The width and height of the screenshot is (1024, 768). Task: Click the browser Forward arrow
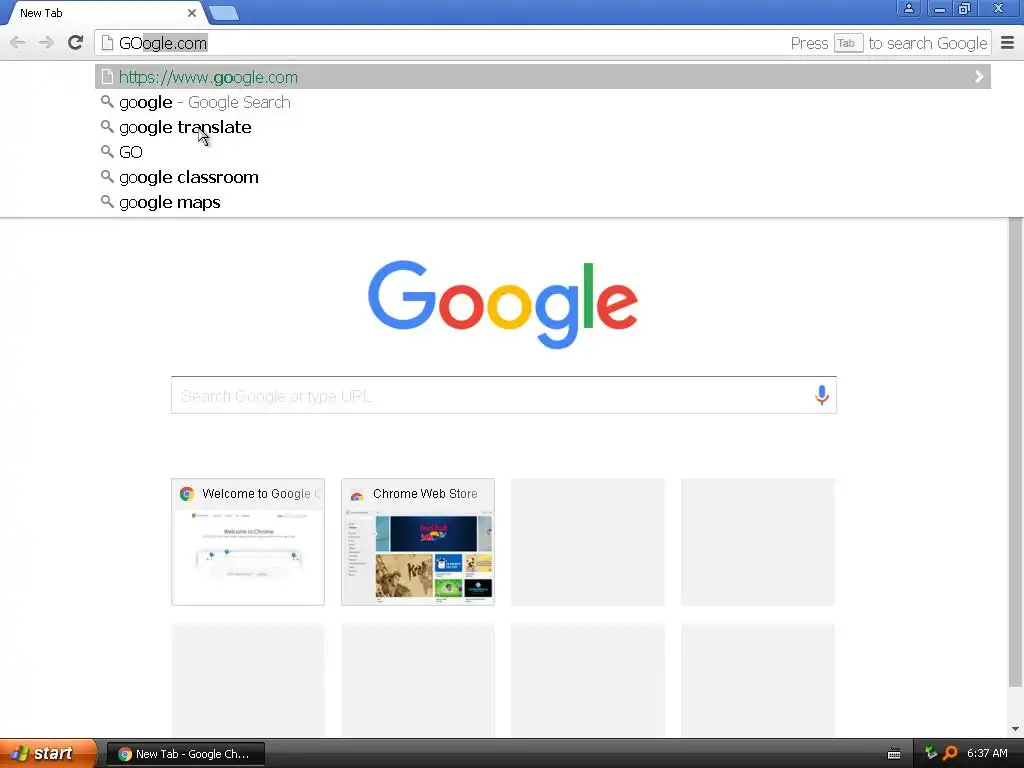pyautogui.click(x=46, y=43)
